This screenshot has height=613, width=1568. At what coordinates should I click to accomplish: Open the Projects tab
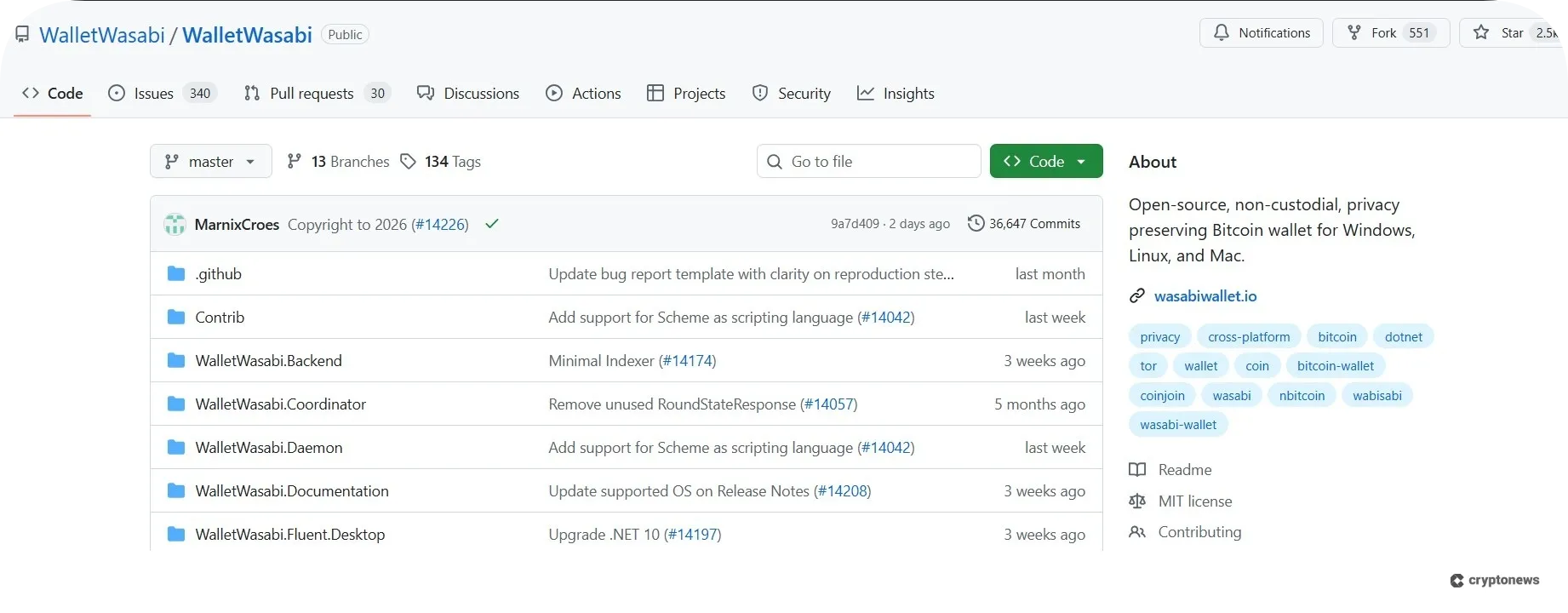(x=686, y=93)
